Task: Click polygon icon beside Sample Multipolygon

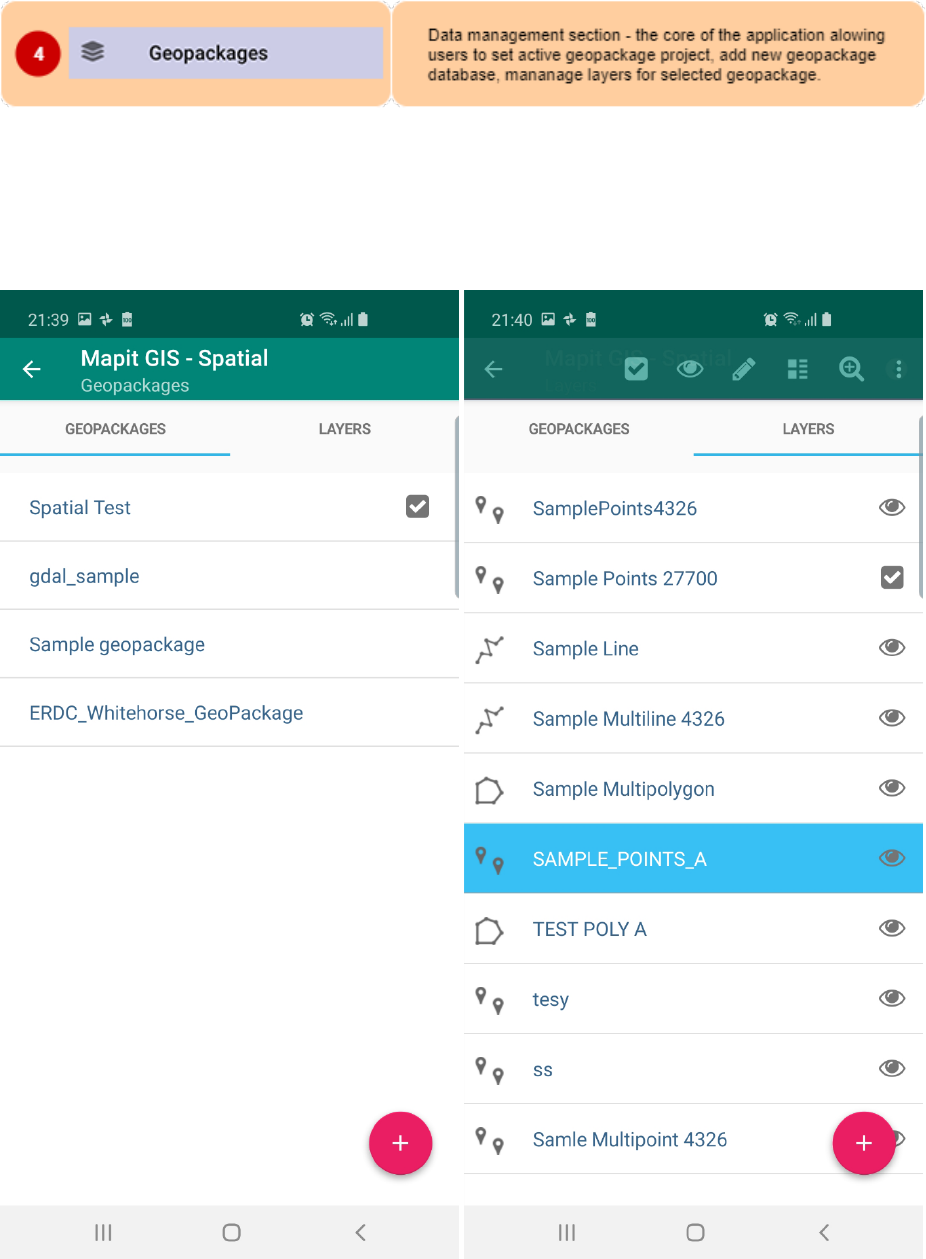Action: click(x=488, y=790)
